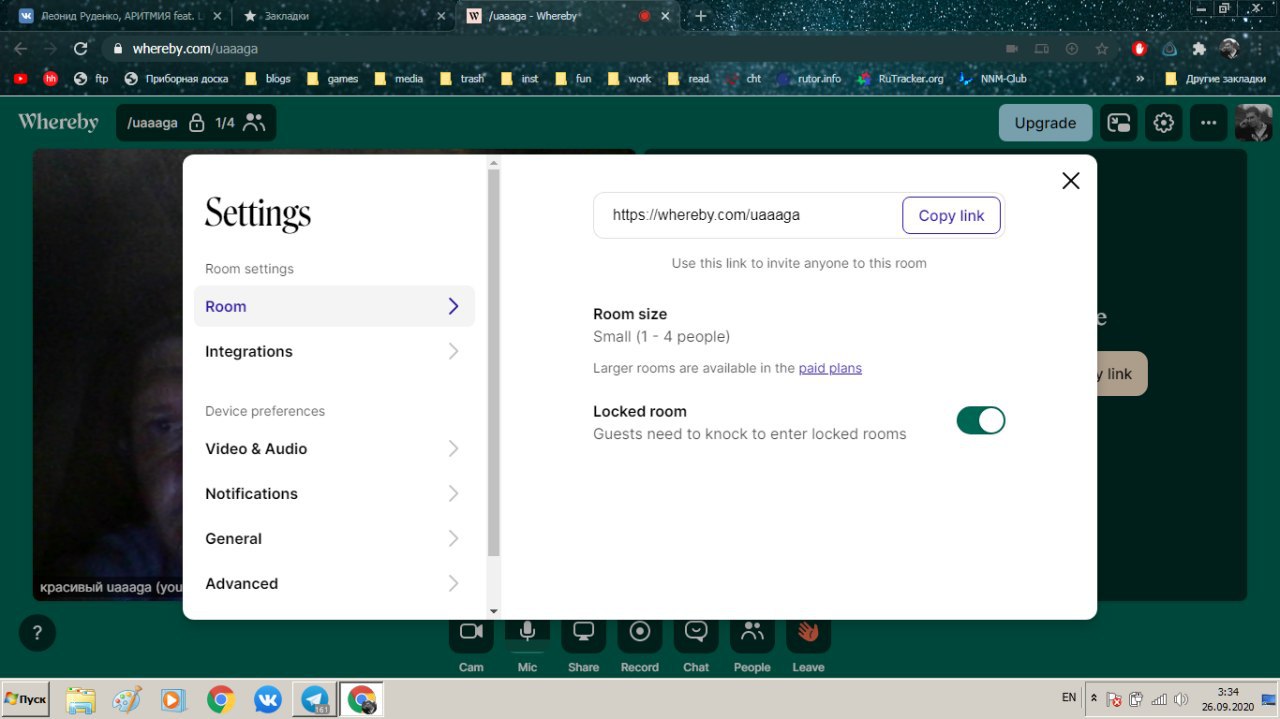The width and height of the screenshot is (1280, 719).
Task: Open the paid plans link
Action: coord(830,368)
